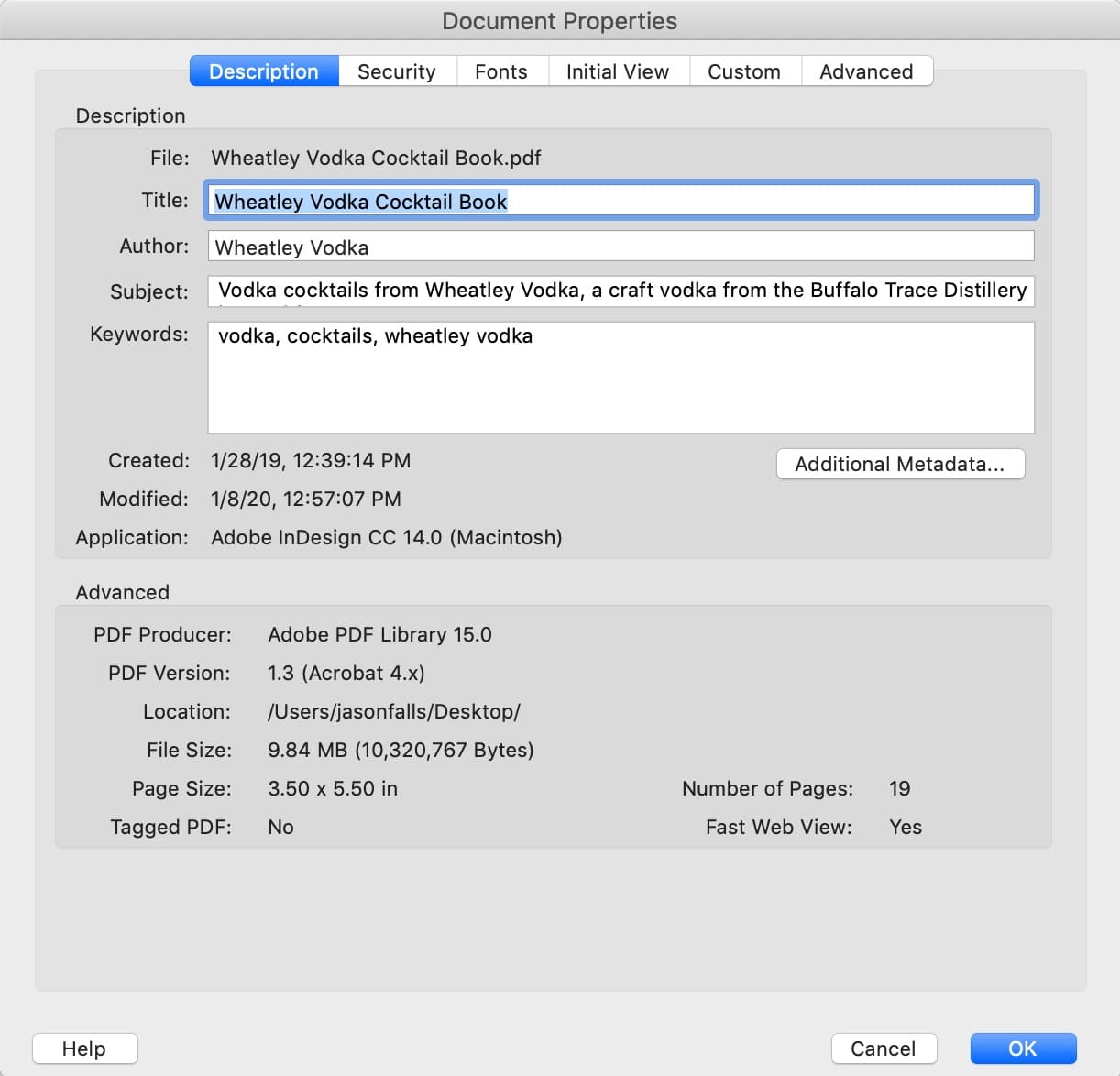Viewport: 1120px width, 1076px height.
Task: Open the Advanced tab
Action: tap(866, 71)
